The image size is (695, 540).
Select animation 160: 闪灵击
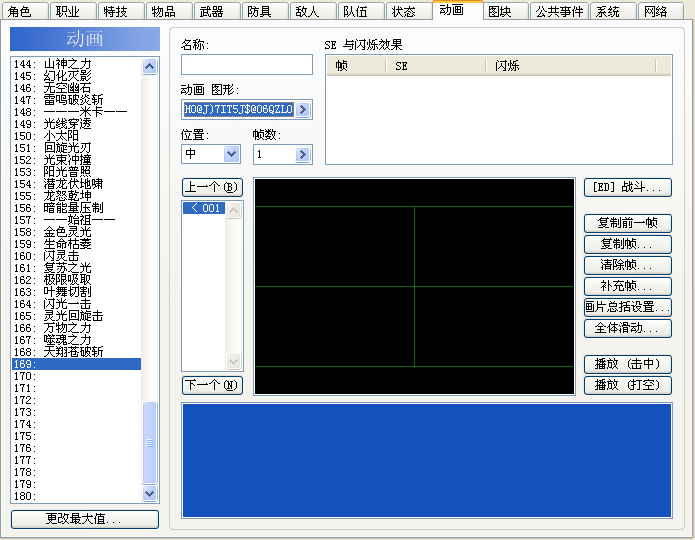click(76, 256)
